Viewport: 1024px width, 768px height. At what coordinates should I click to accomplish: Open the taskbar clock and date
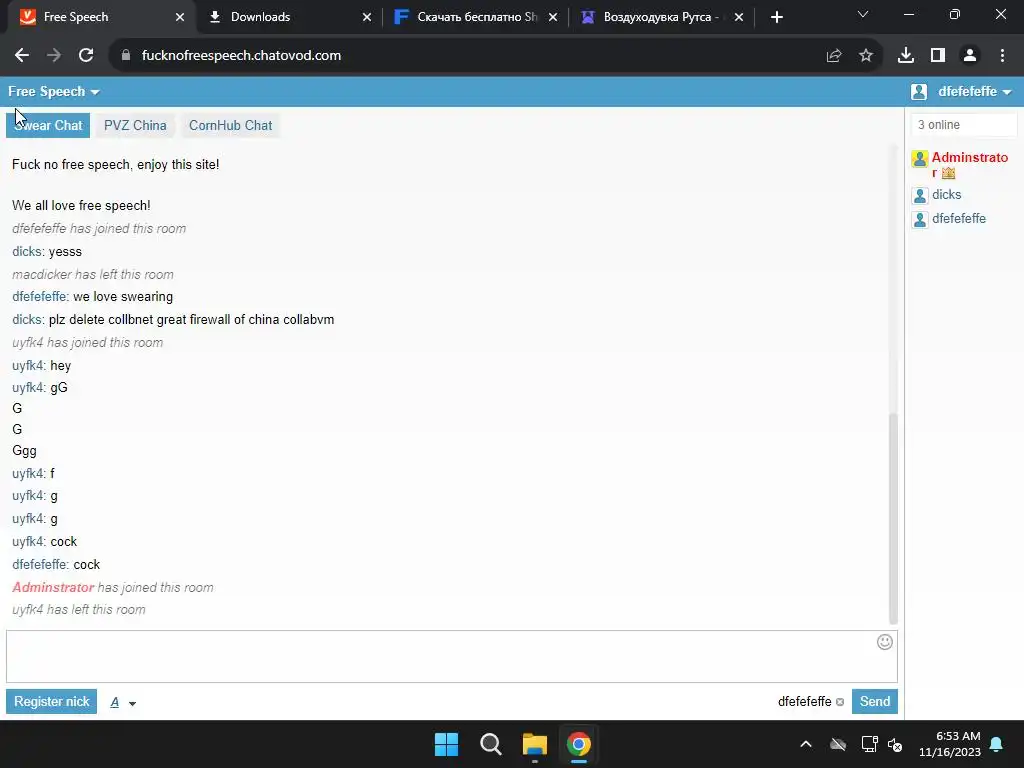950,744
